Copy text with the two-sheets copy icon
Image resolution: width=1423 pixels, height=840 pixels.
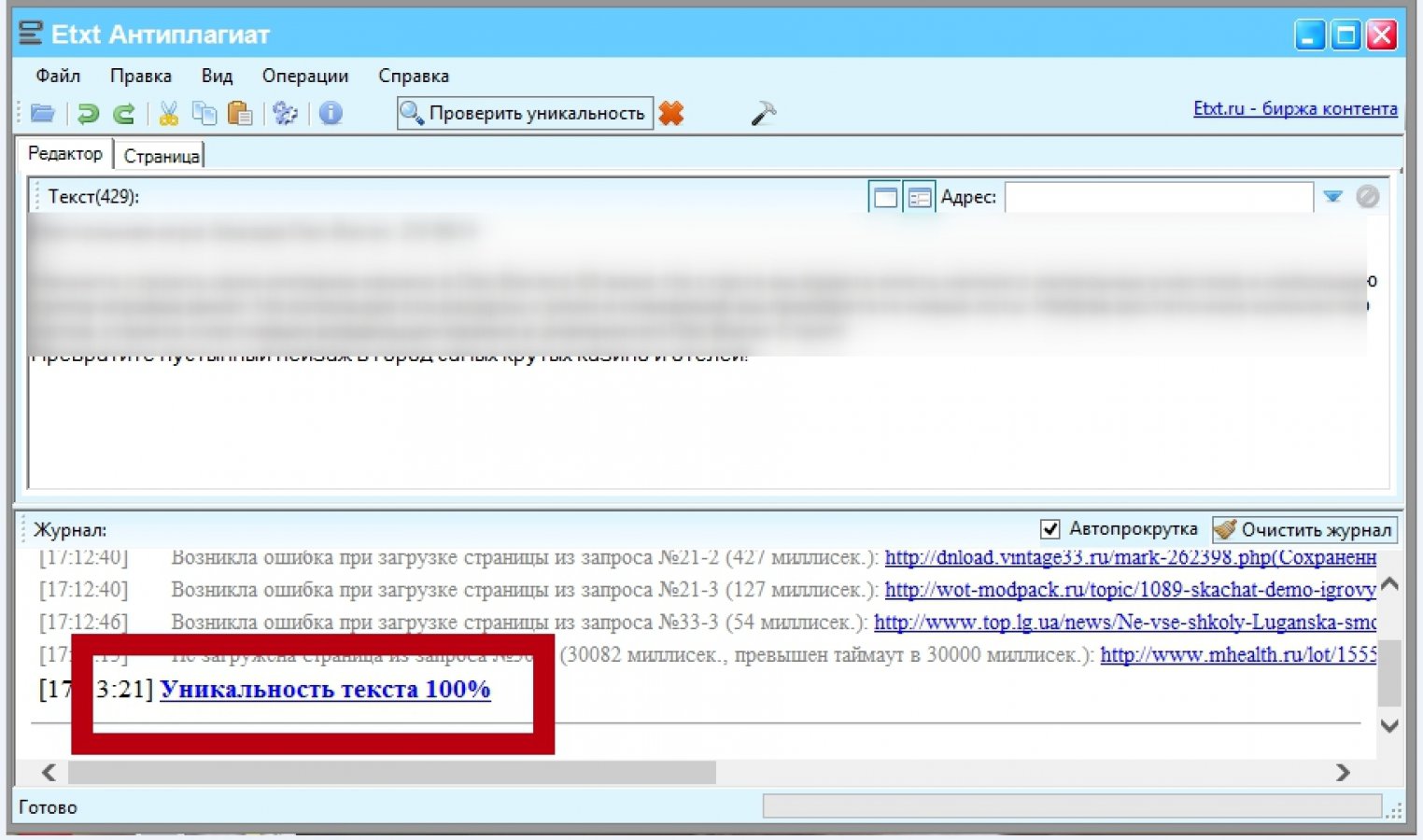(x=204, y=114)
